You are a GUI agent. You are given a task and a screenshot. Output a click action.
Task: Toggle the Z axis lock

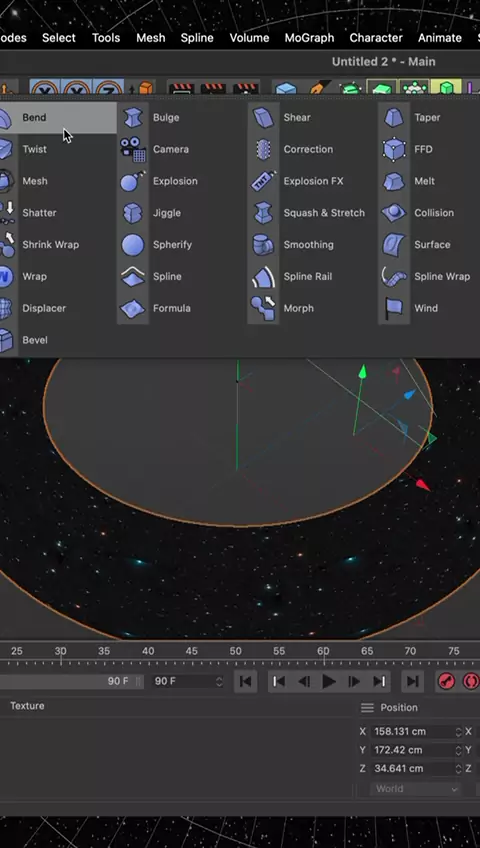[108, 89]
